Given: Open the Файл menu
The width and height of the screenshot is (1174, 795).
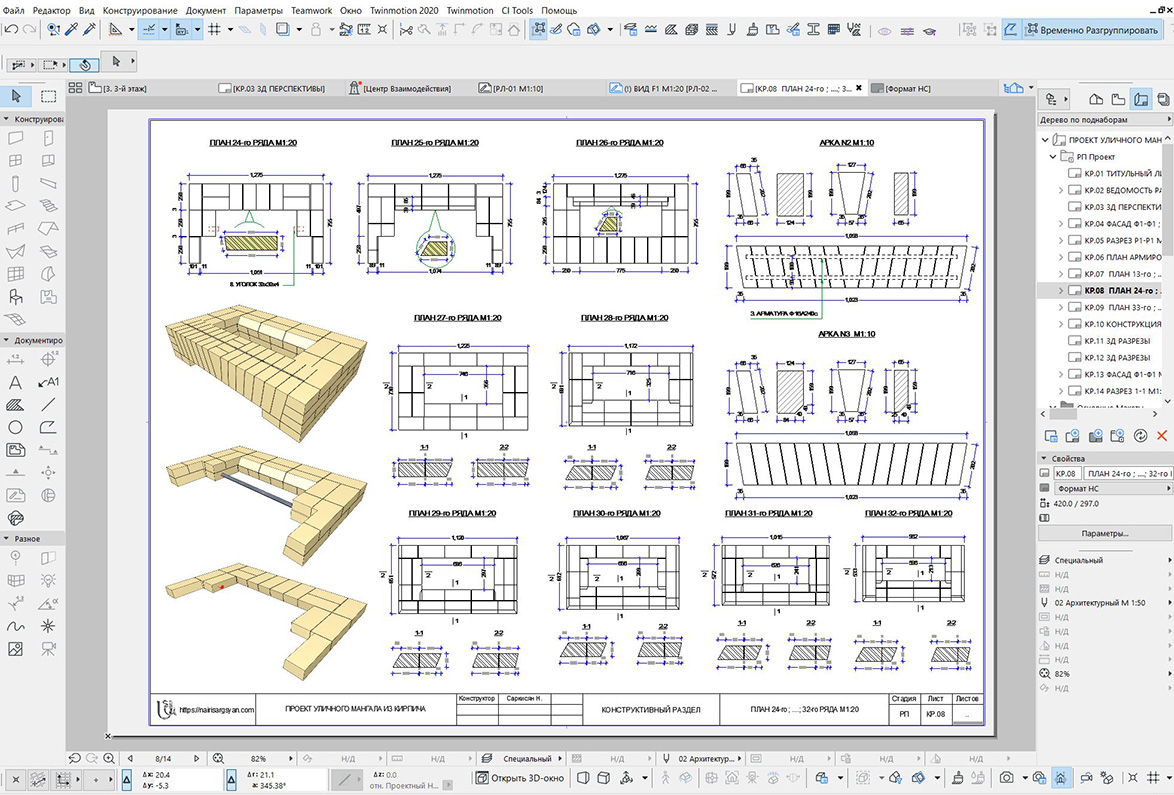Looking at the screenshot, I should coord(13,10).
